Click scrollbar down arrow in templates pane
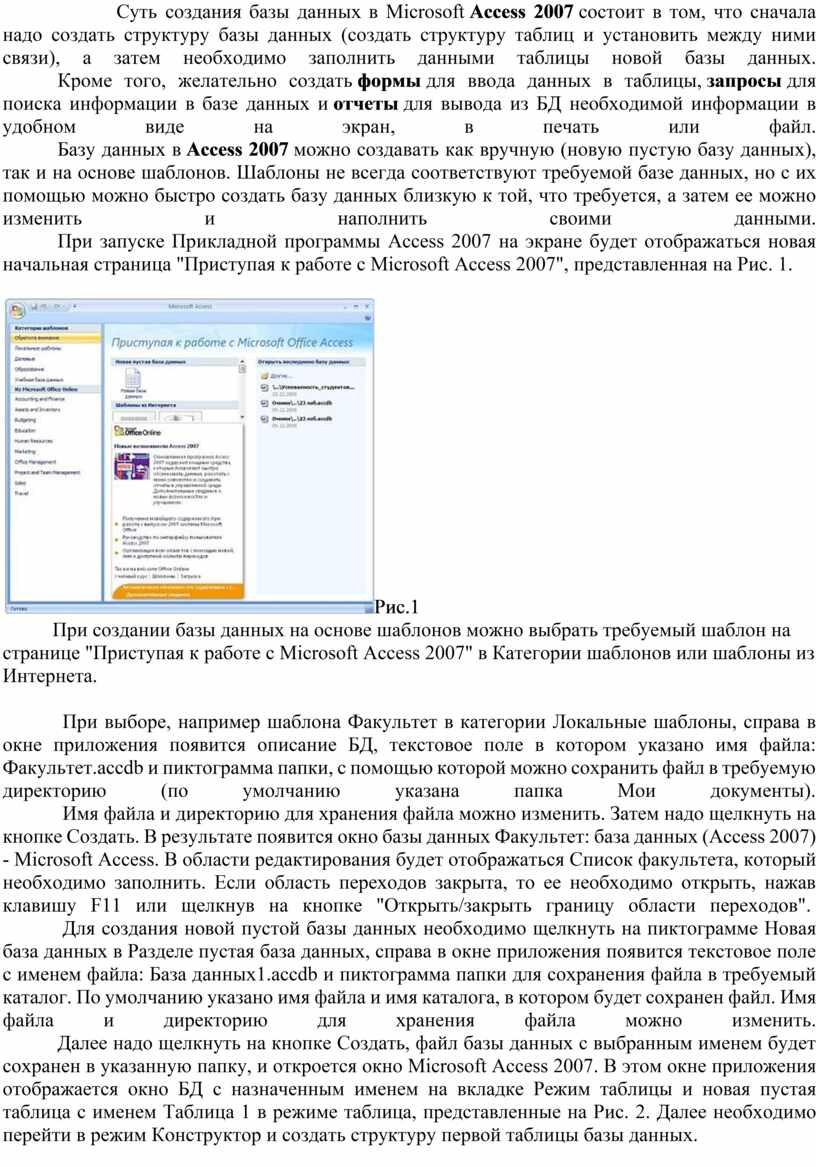Viewport: 816px width, 1167px height. [x=242, y=415]
